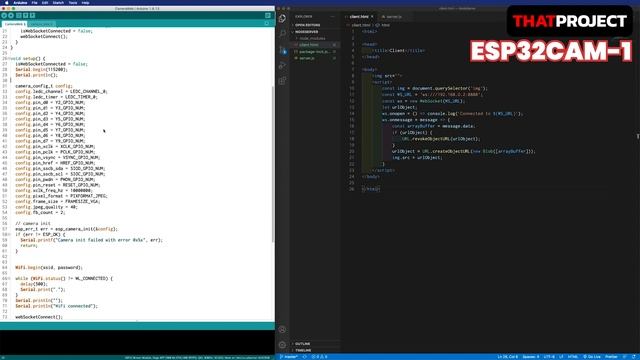This screenshot has height=360, width=640.
Task: Open the Tools menu
Action: [73, 3]
